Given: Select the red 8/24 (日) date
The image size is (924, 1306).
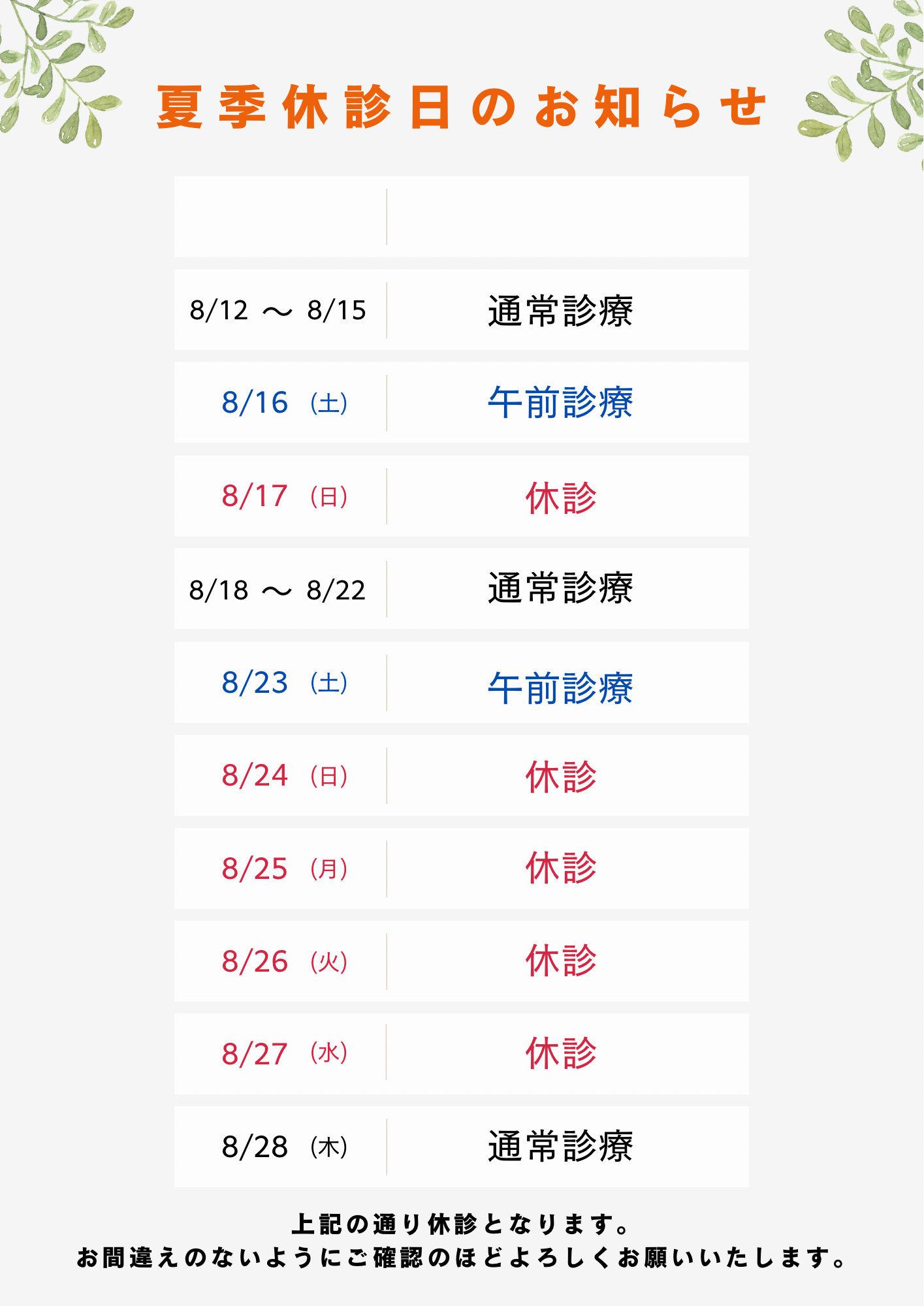Looking at the screenshot, I should pyautogui.click(x=285, y=776).
